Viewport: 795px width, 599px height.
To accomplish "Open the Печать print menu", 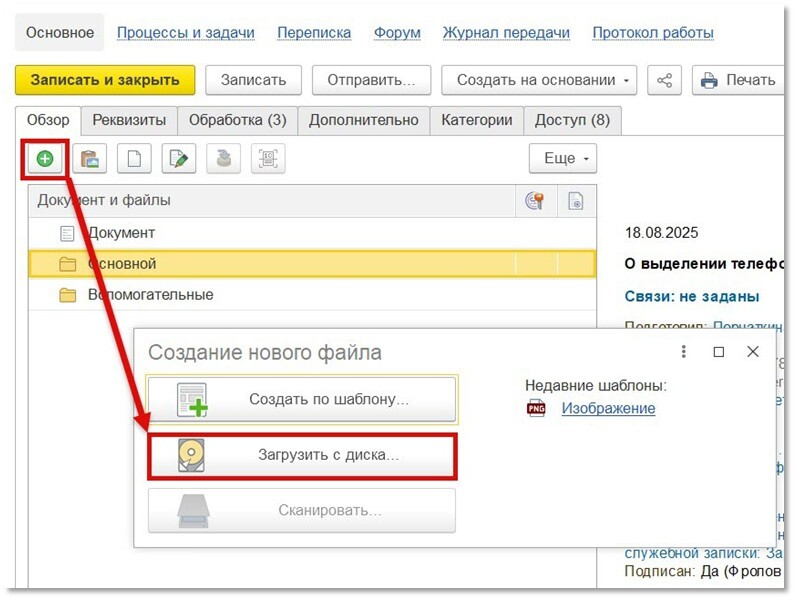I will (x=739, y=80).
